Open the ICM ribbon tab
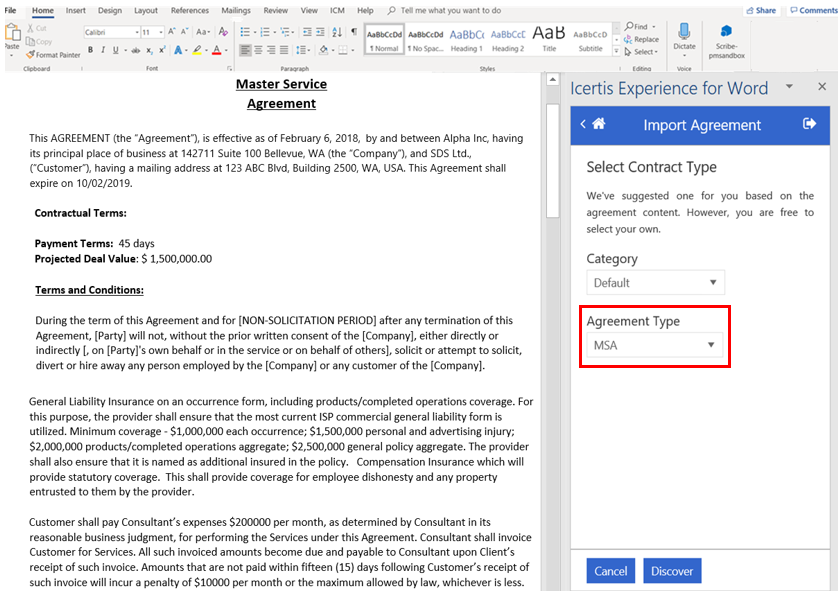 (337, 10)
